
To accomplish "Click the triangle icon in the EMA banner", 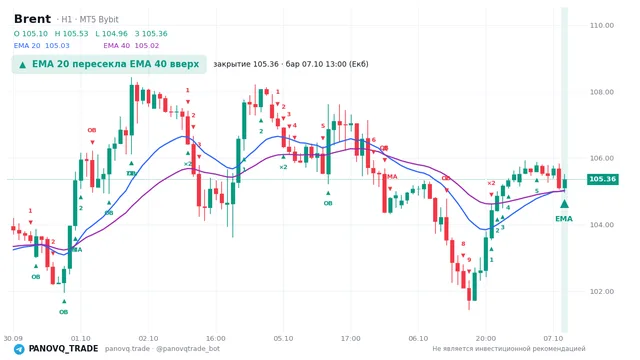I will point(23,64).
